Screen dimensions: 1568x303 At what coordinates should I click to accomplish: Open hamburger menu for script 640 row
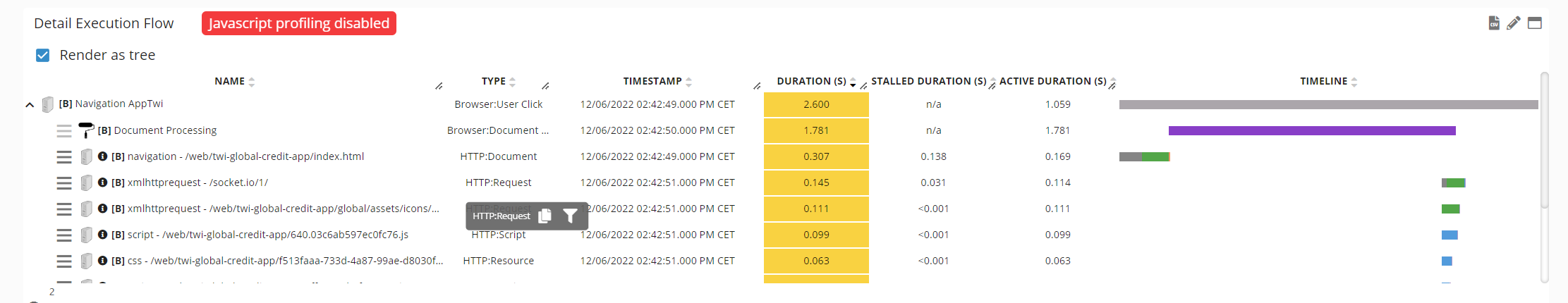[64, 235]
